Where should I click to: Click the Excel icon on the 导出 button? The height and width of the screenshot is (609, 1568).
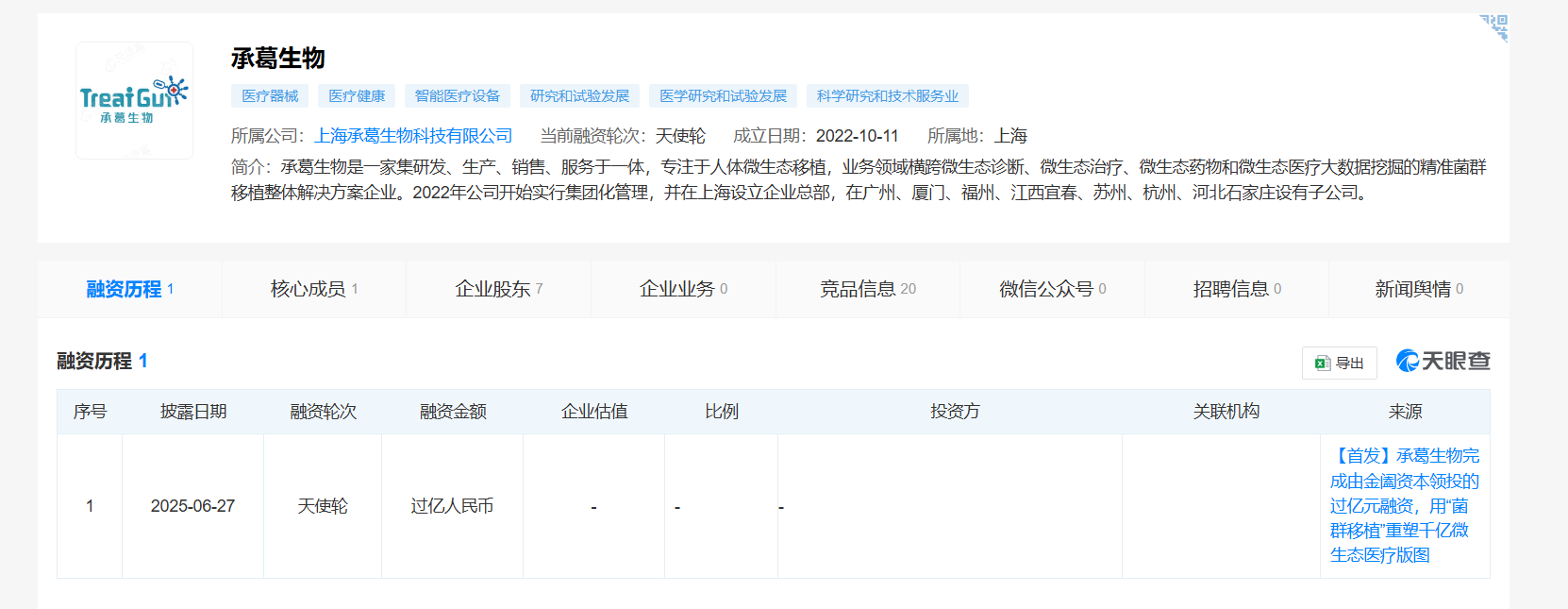[x=1323, y=364]
